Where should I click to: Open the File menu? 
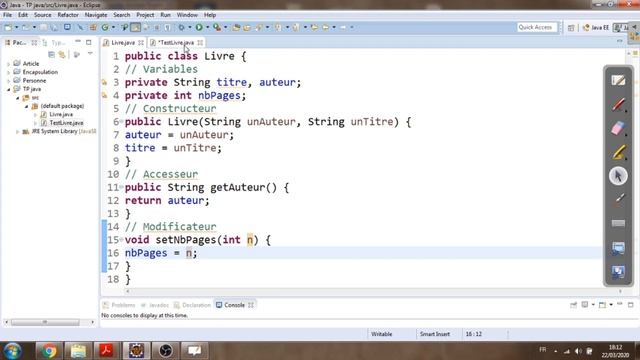click(x=7, y=15)
